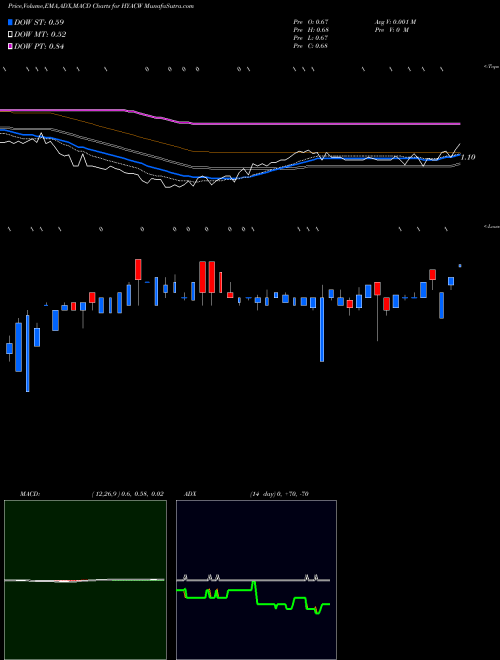Click the 'Avg V: 0.001 M' volume text
The height and width of the screenshot is (660, 500).
pos(395,22)
